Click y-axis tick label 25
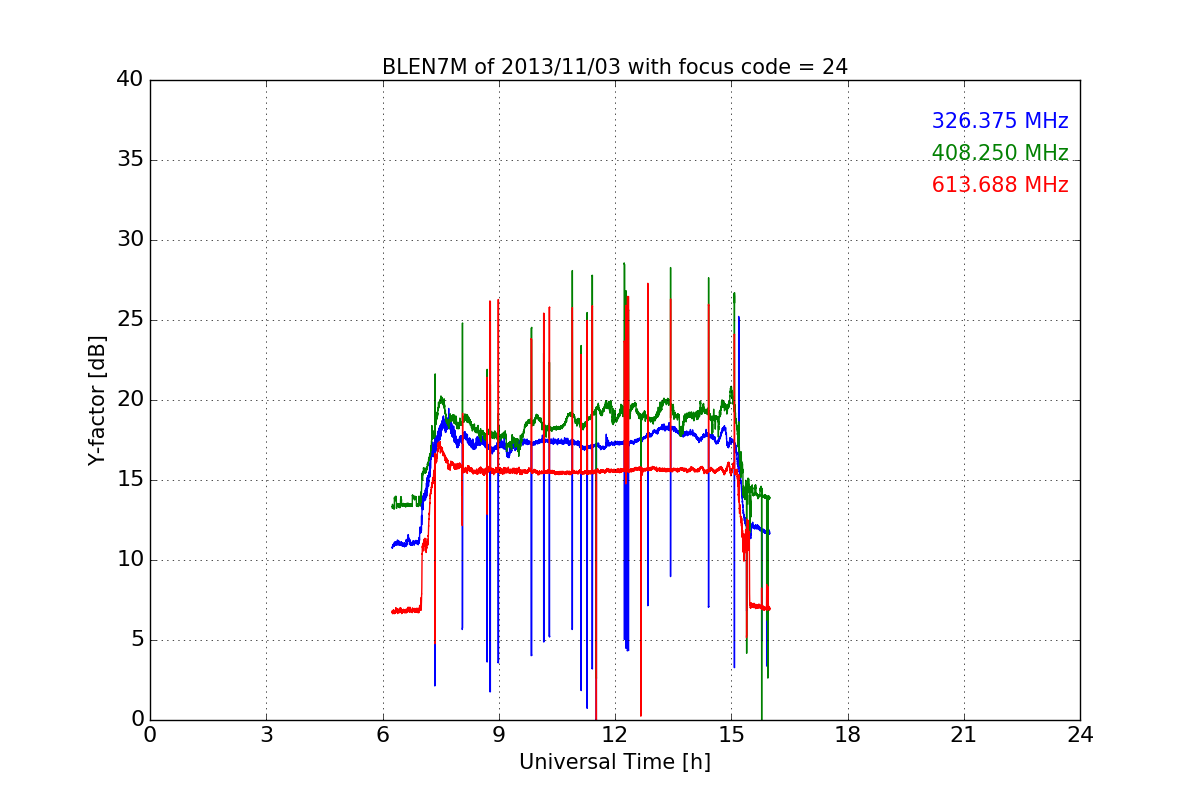This screenshot has height=800, width=1200. tap(130, 320)
